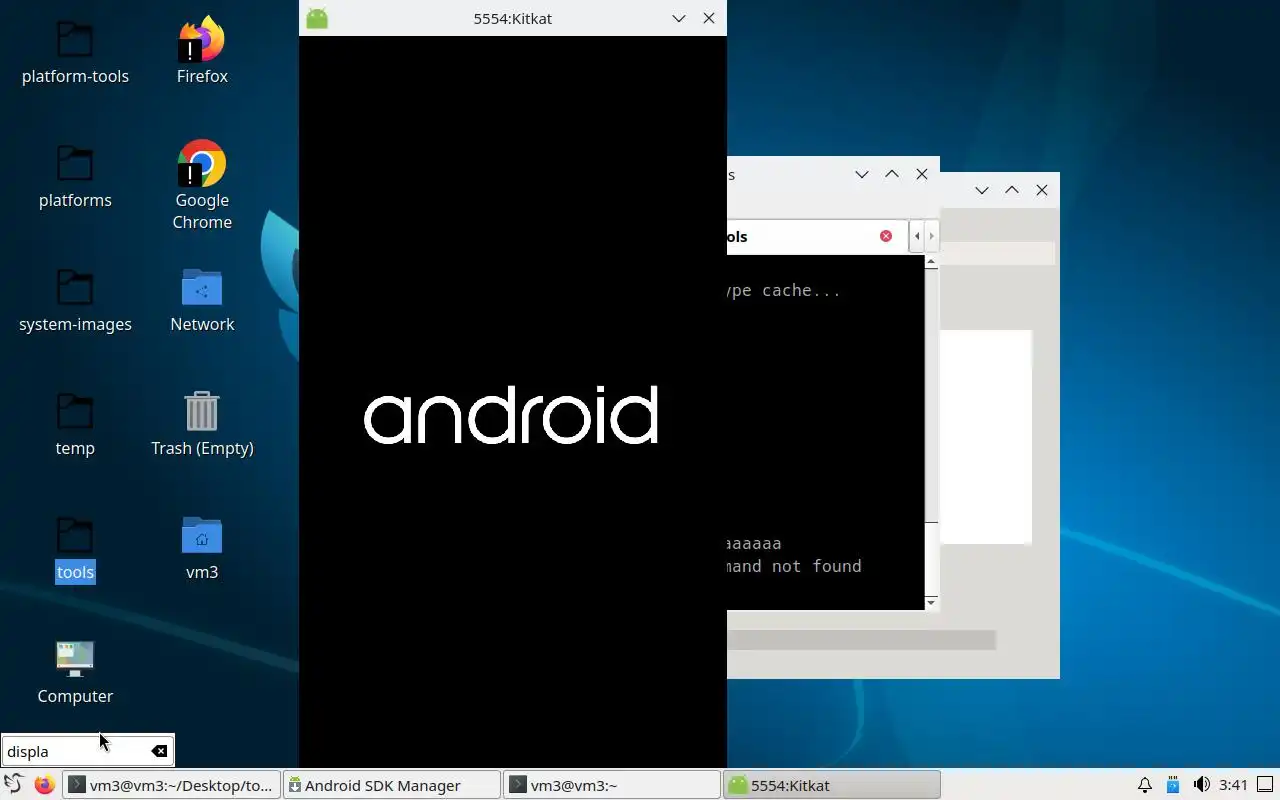Maximize the terminal window behind emulator
The height and width of the screenshot is (800, 1280).
pyautogui.click(x=892, y=174)
